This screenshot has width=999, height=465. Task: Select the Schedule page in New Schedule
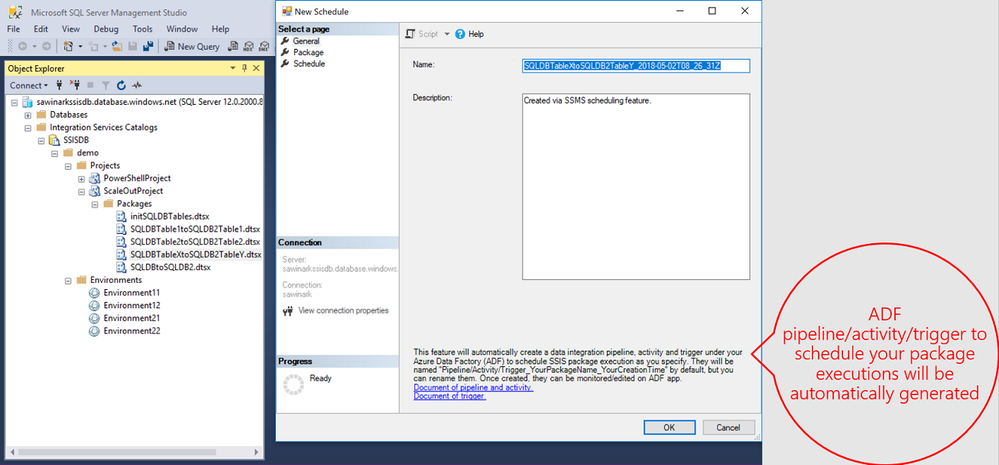click(x=309, y=64)
